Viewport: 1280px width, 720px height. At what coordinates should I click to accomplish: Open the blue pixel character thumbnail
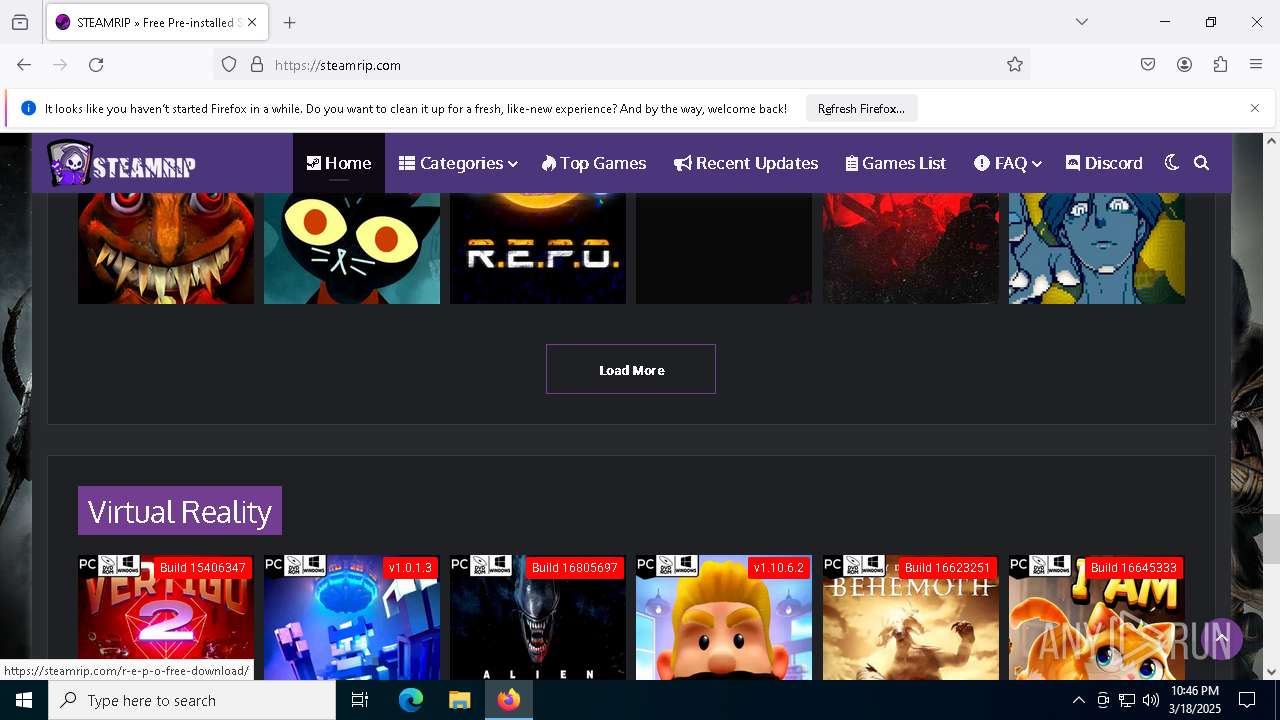tap(1097, 248)
